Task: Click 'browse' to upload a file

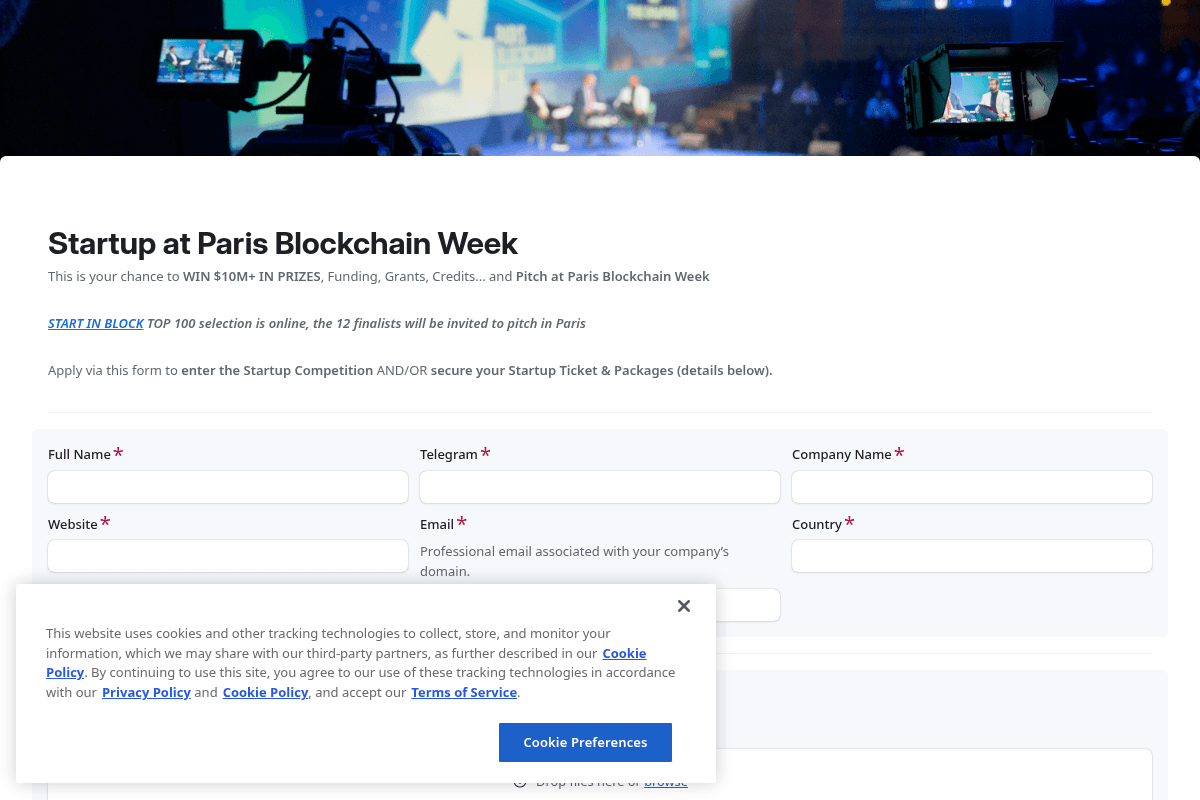Action: [666, 782]
